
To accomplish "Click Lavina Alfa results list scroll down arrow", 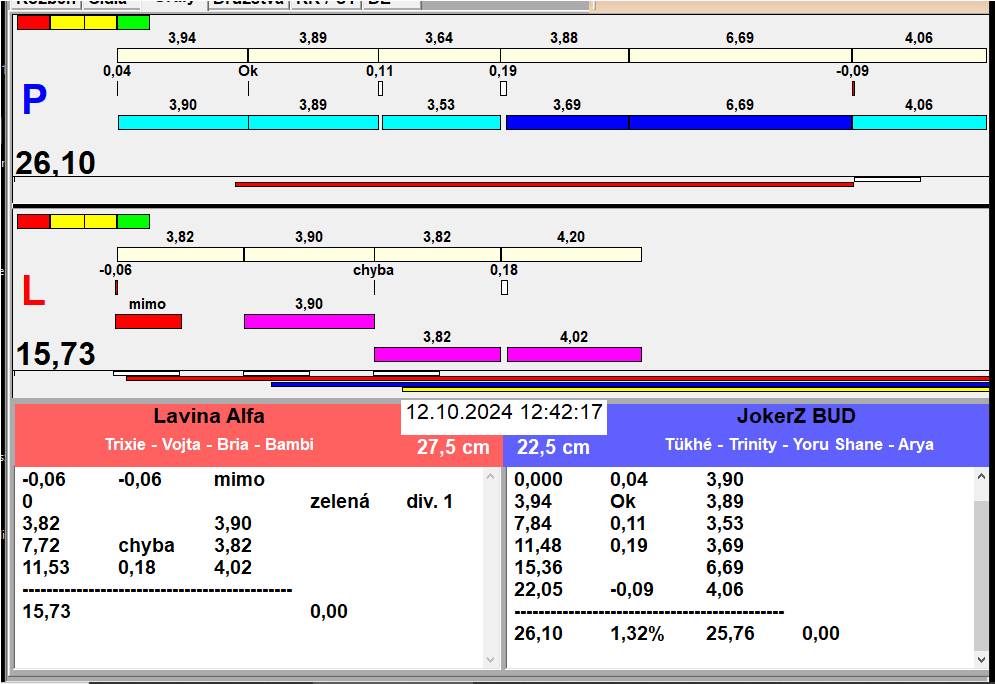I will (x=490, y=660).
